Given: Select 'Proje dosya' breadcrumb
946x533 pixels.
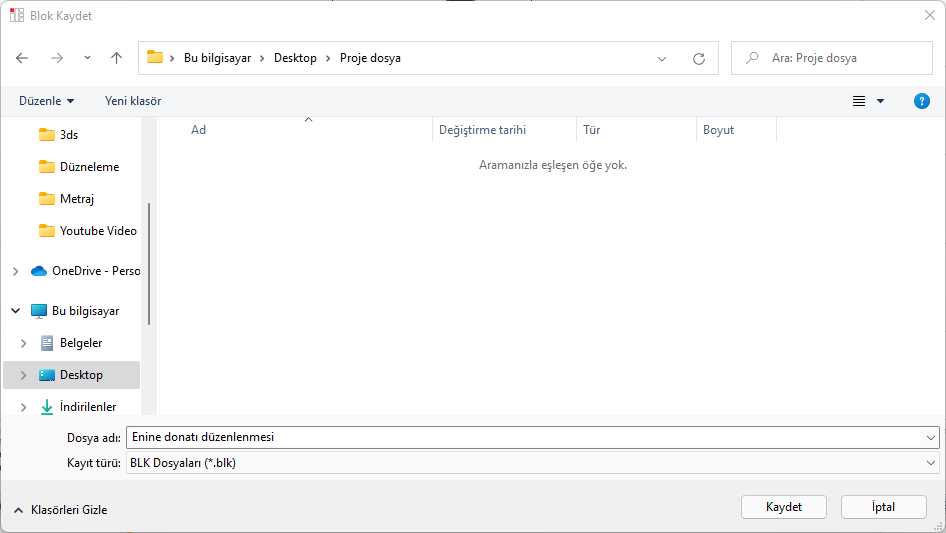Looking at the screenshot, I should point(370,58).
